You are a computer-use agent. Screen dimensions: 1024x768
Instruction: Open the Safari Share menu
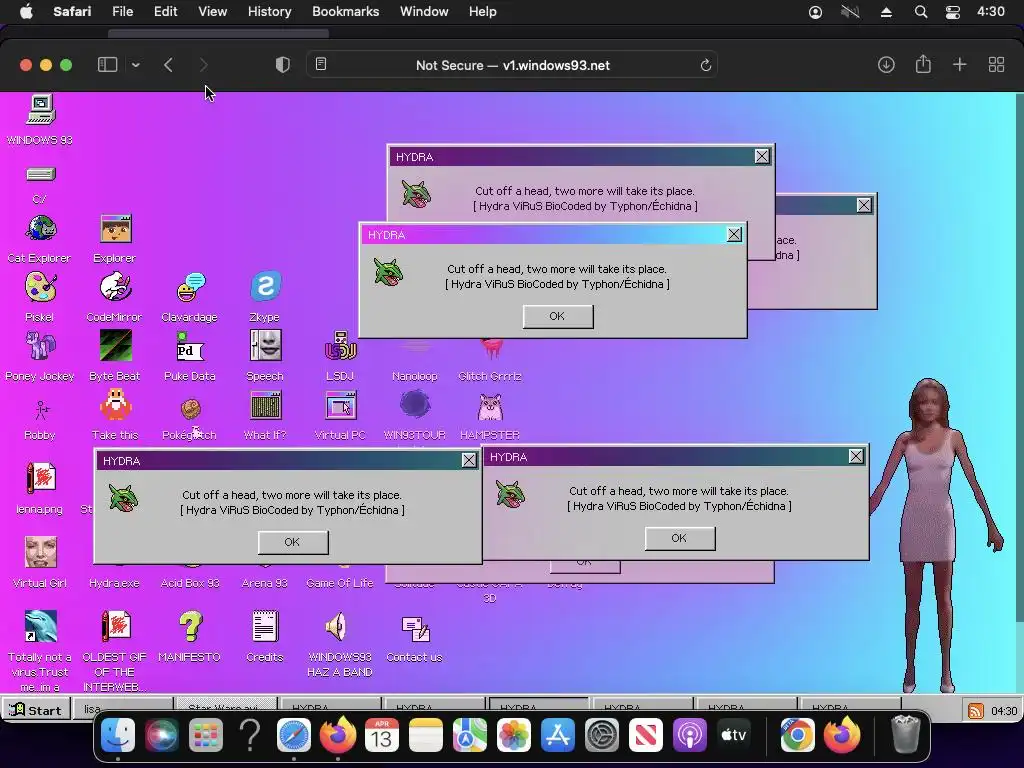point(923,64)
